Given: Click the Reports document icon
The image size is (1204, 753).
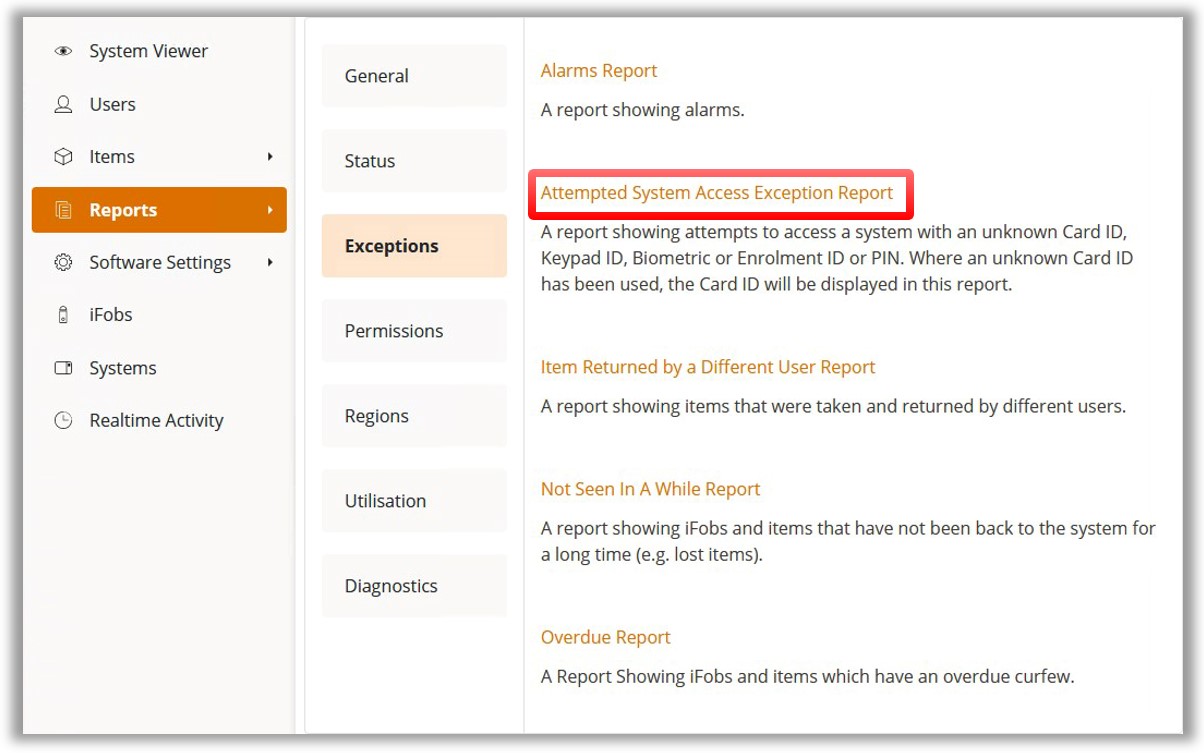Looking at the screenshot, I should point(63,210).
